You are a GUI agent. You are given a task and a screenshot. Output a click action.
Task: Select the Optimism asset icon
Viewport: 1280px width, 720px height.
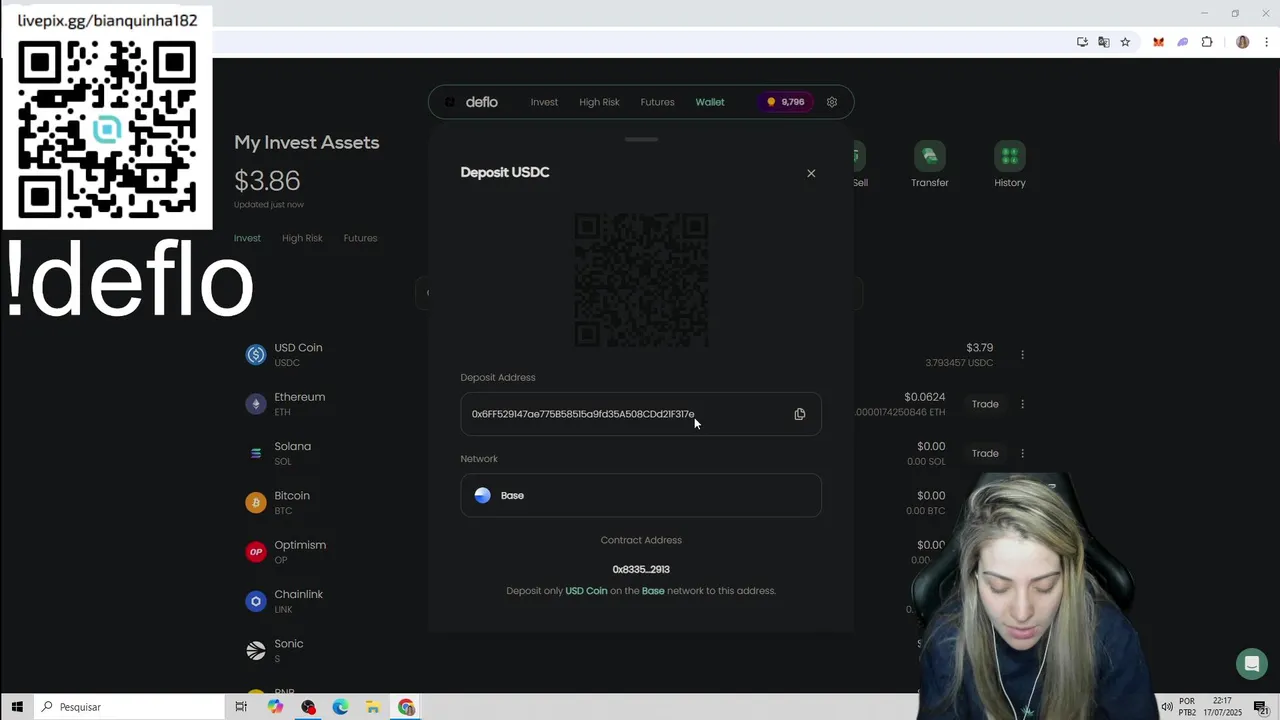(x=256, y=552)
